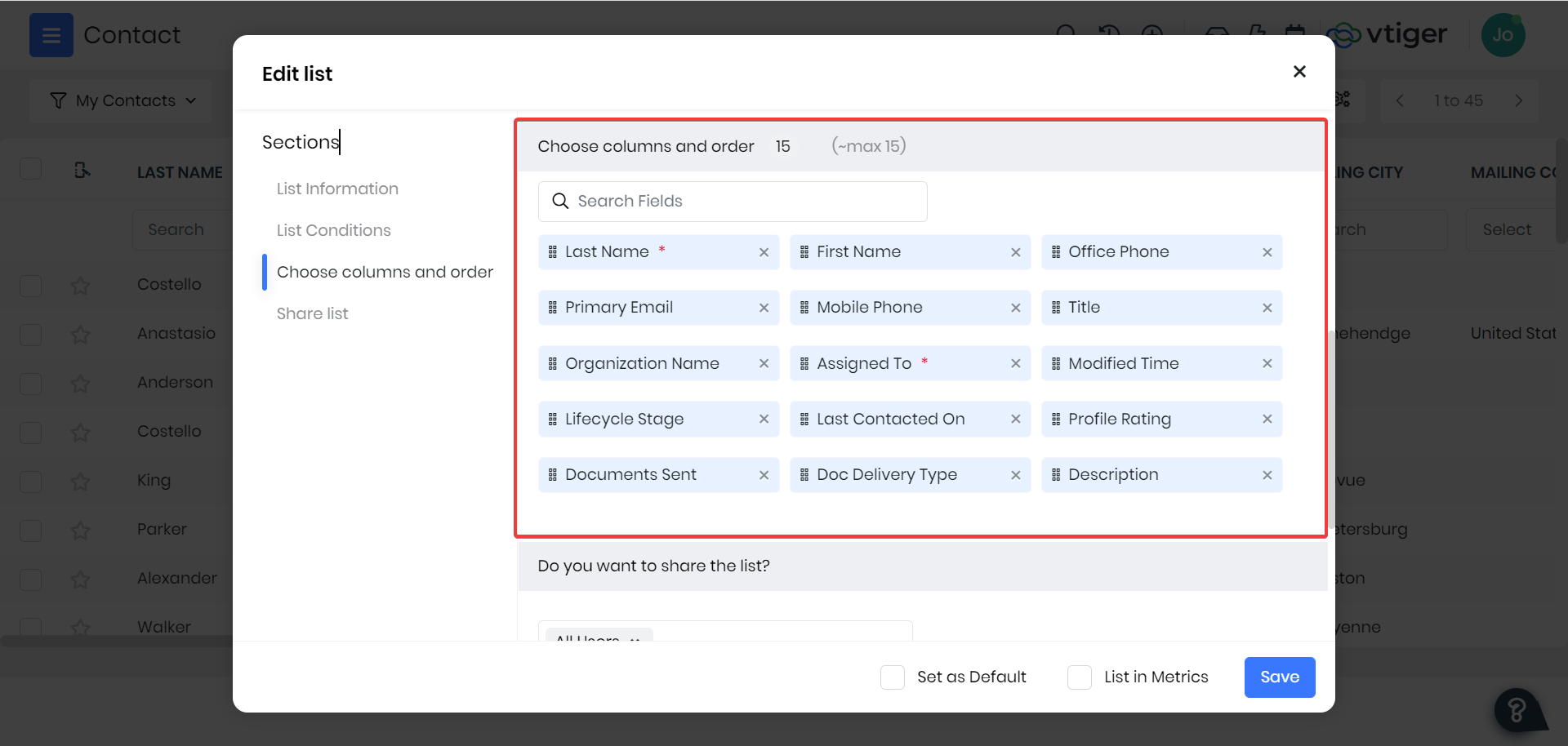This screenshot has height=746, width=1568.
Task: Select the Costello row checkbox
Action: [31, 285]
